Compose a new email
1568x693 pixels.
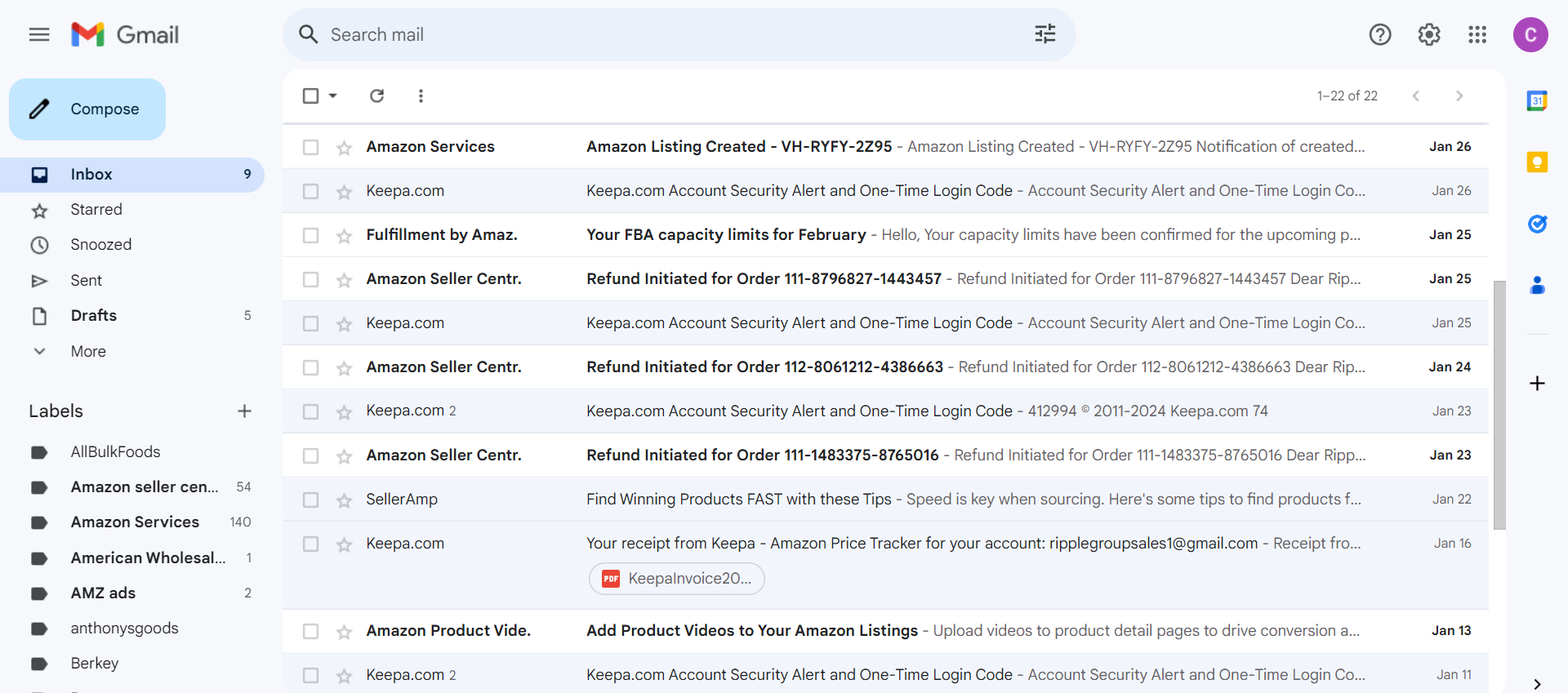point(87,109)
